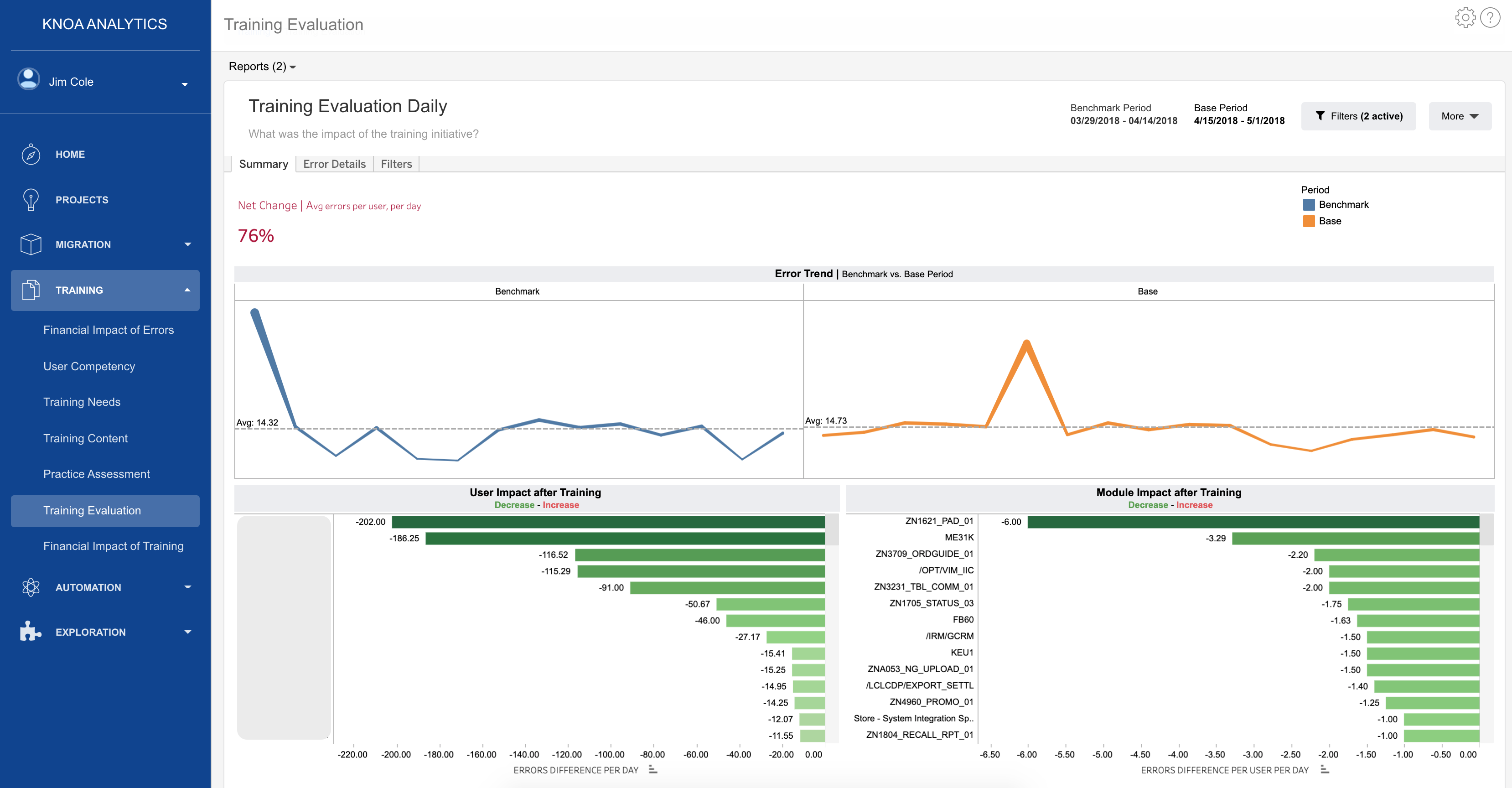The image size is (1512, 788).
Task: Click the Home compass icon
Action: (x=31, y=155)
